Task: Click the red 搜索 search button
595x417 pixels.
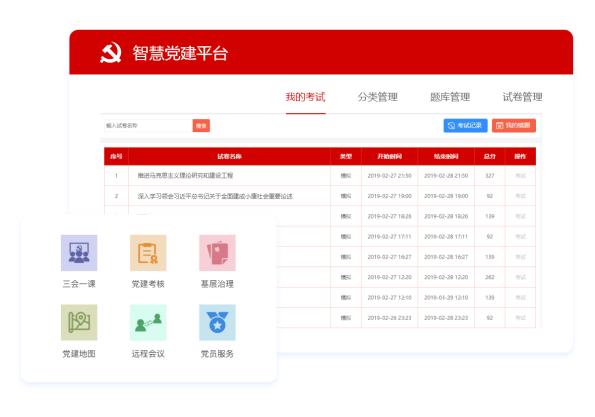Action: 201,126
